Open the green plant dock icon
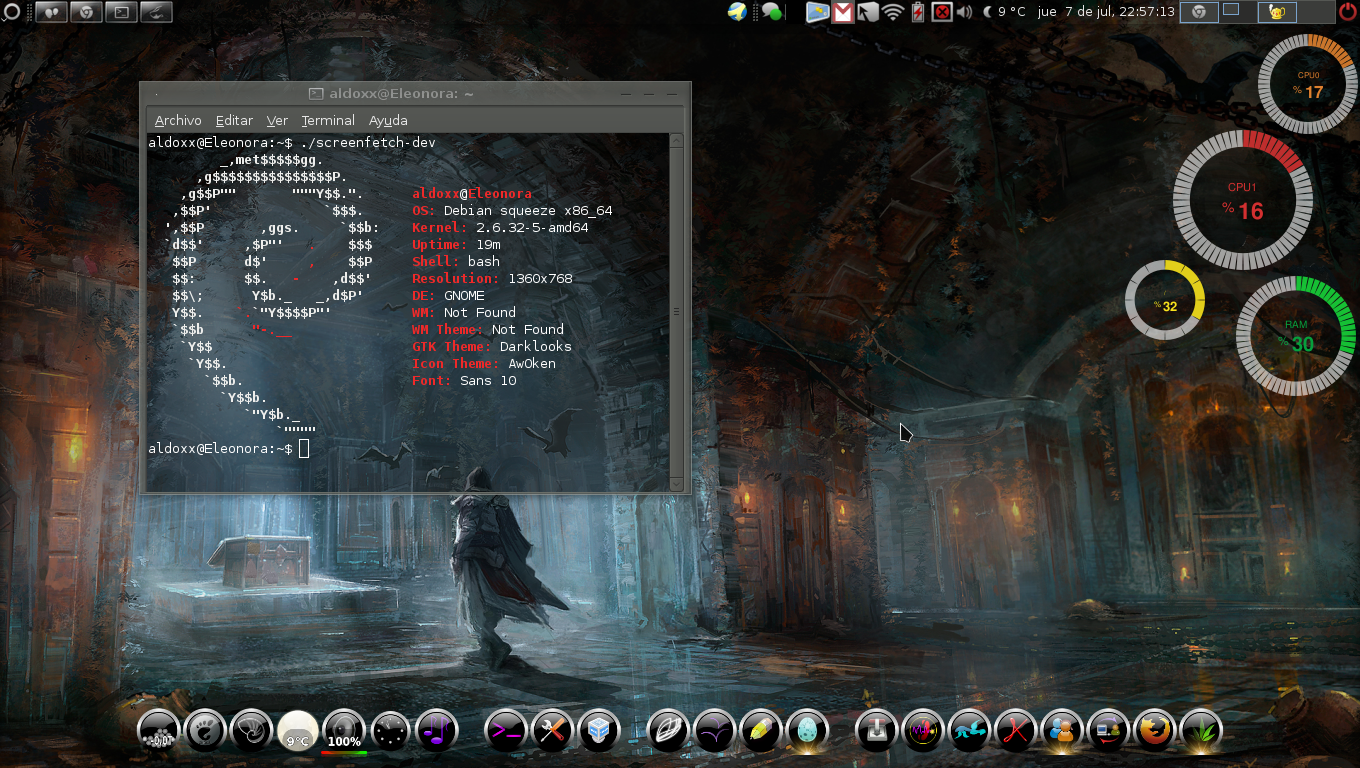1360x768 pixels. pos(1200,731)
